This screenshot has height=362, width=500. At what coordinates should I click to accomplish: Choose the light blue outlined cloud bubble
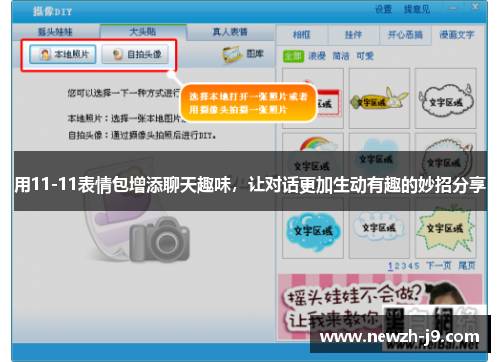[x=379, y=228]
